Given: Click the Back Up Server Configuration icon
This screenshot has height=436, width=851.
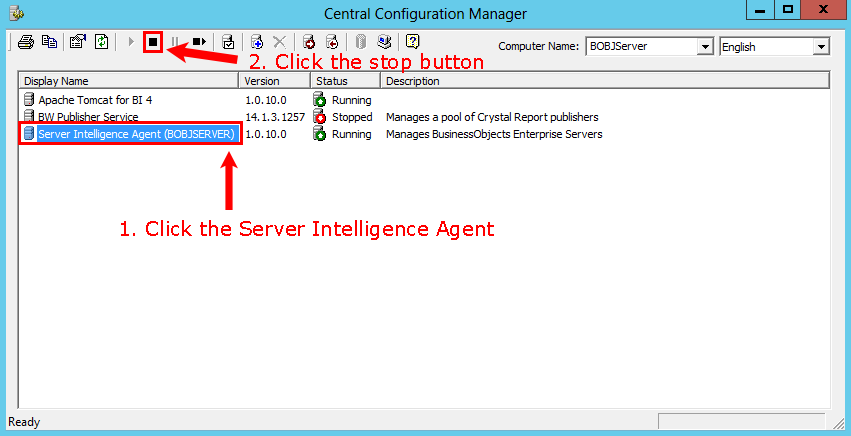Looking at the screenshot, I should click(x=309, y=42).
